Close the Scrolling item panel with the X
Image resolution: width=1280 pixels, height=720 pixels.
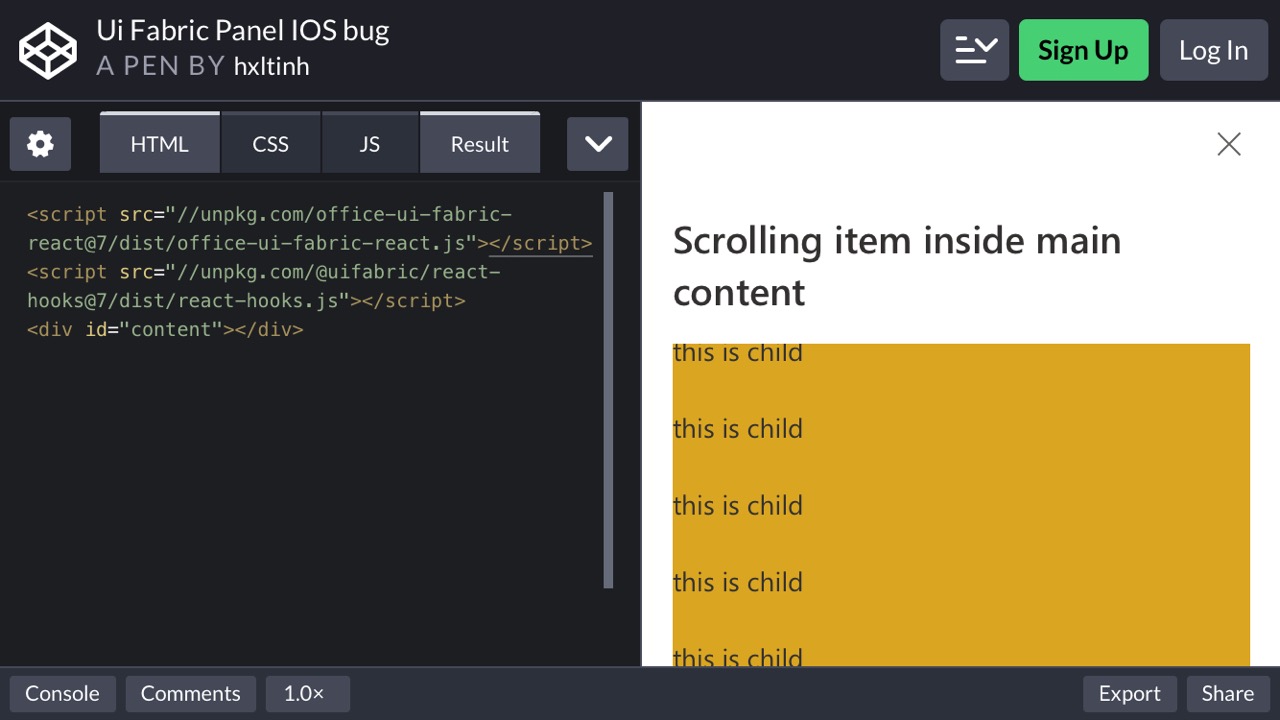tap(1228, 144)
